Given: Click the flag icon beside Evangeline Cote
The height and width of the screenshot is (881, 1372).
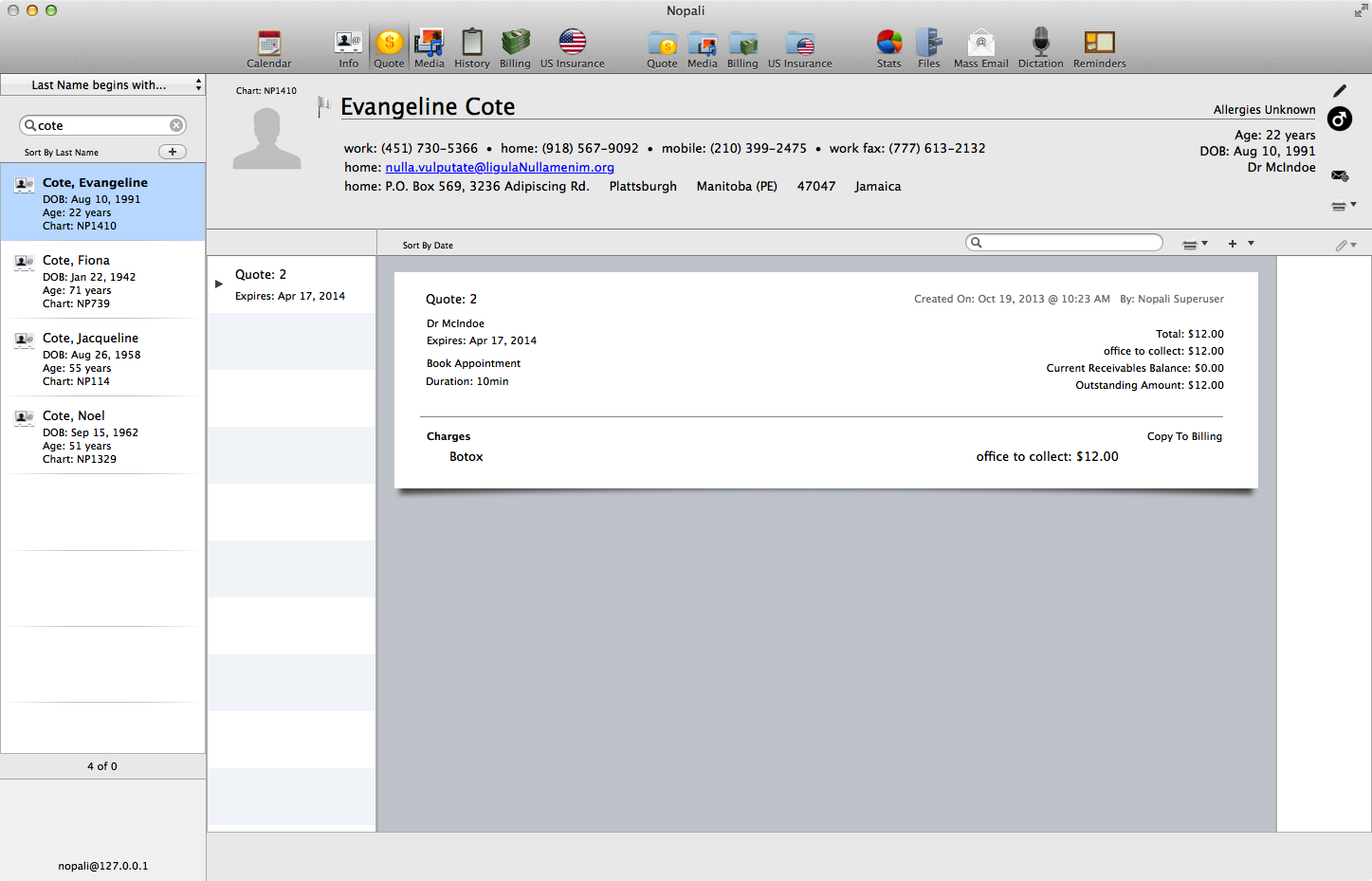Looking at the screenshot, I should coord(323,105).
